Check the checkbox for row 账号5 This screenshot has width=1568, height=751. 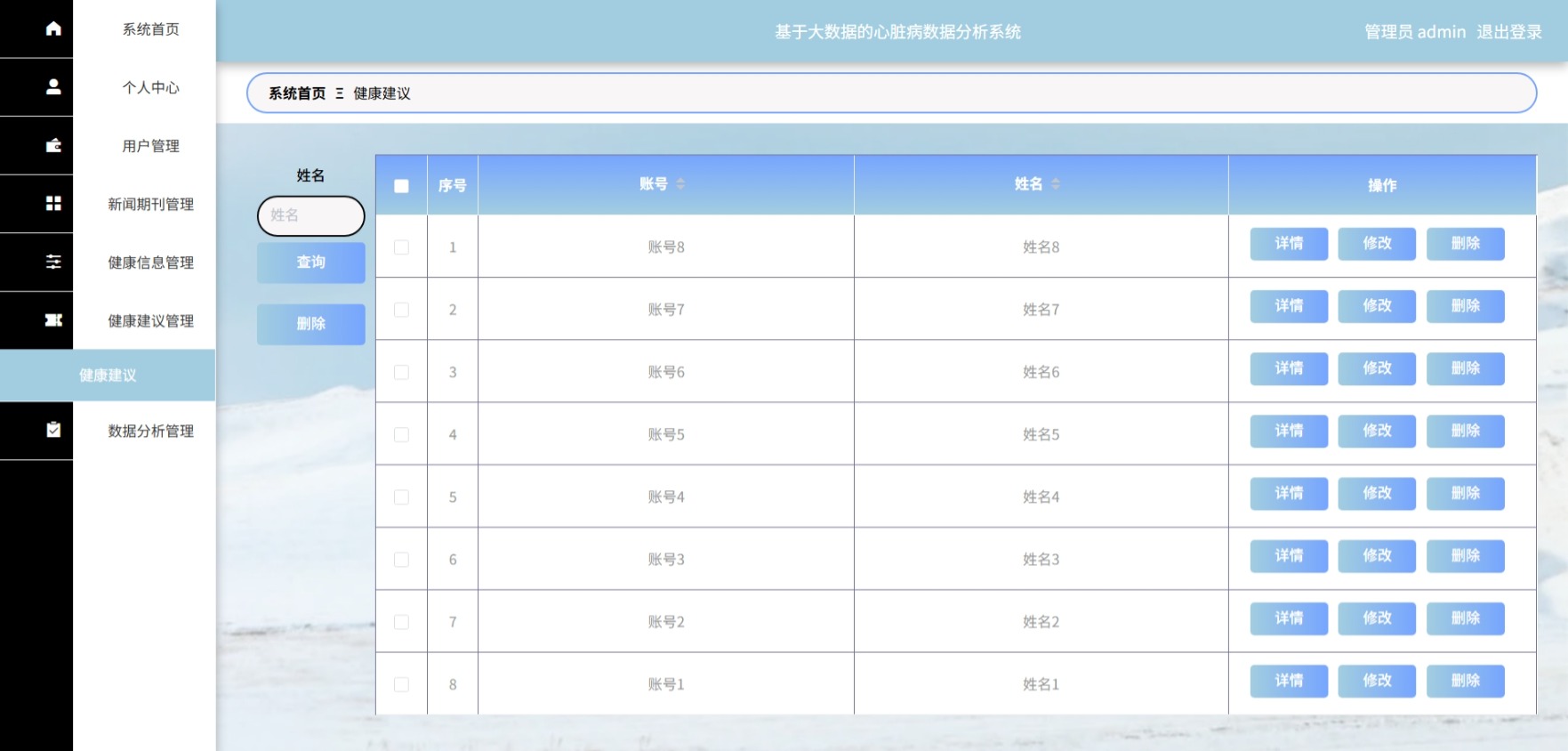401,434
